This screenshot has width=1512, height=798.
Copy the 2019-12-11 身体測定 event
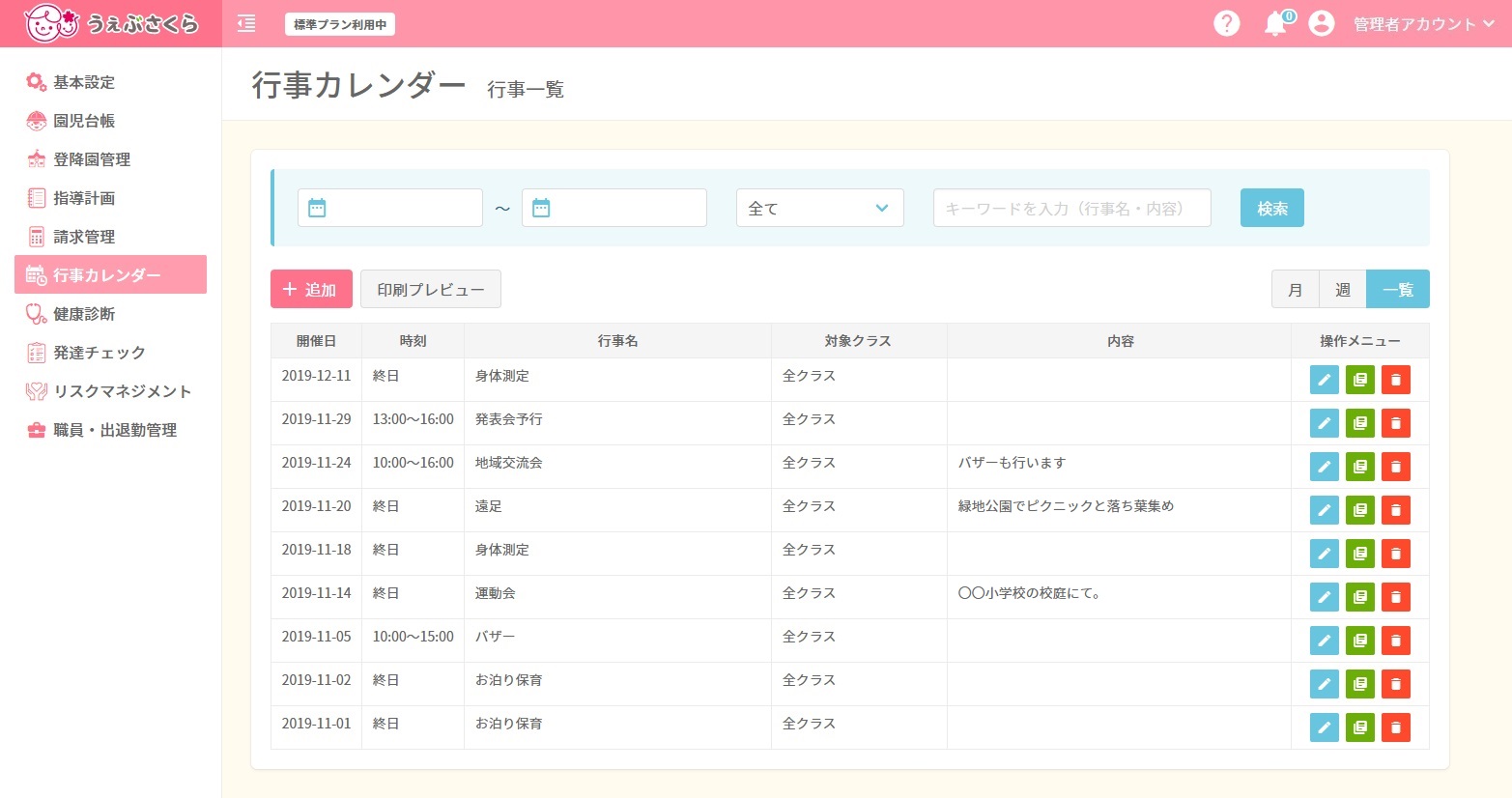1360,380
